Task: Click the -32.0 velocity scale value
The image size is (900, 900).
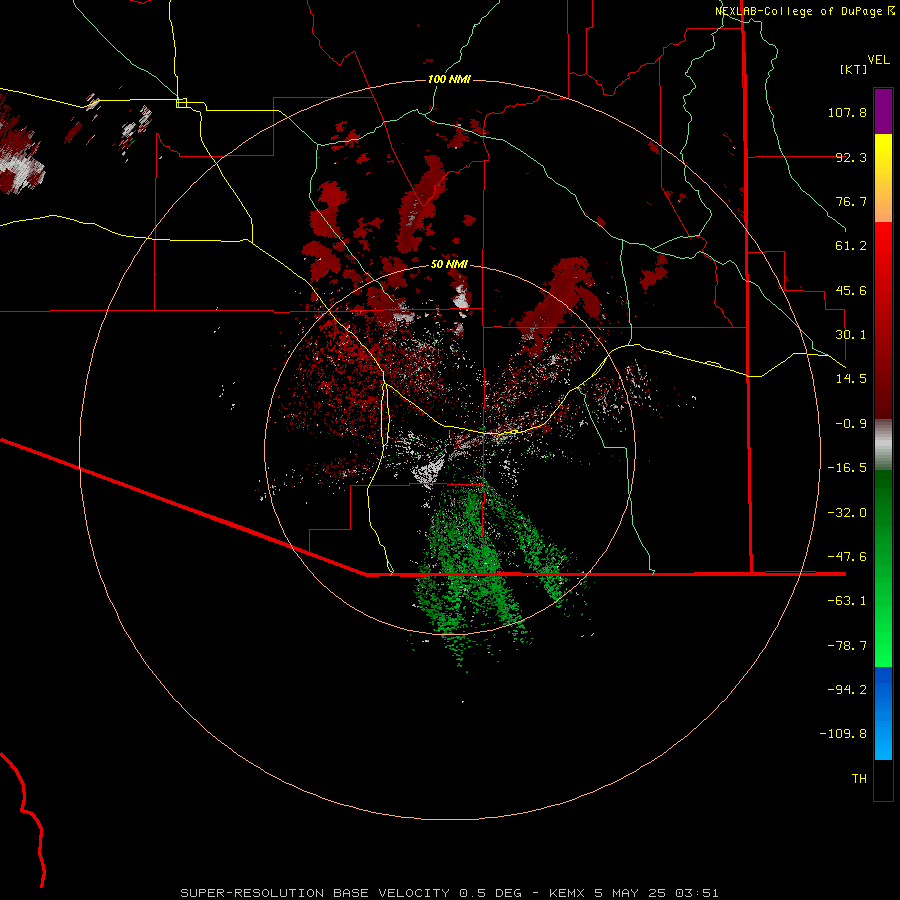Action: [847, 513]
